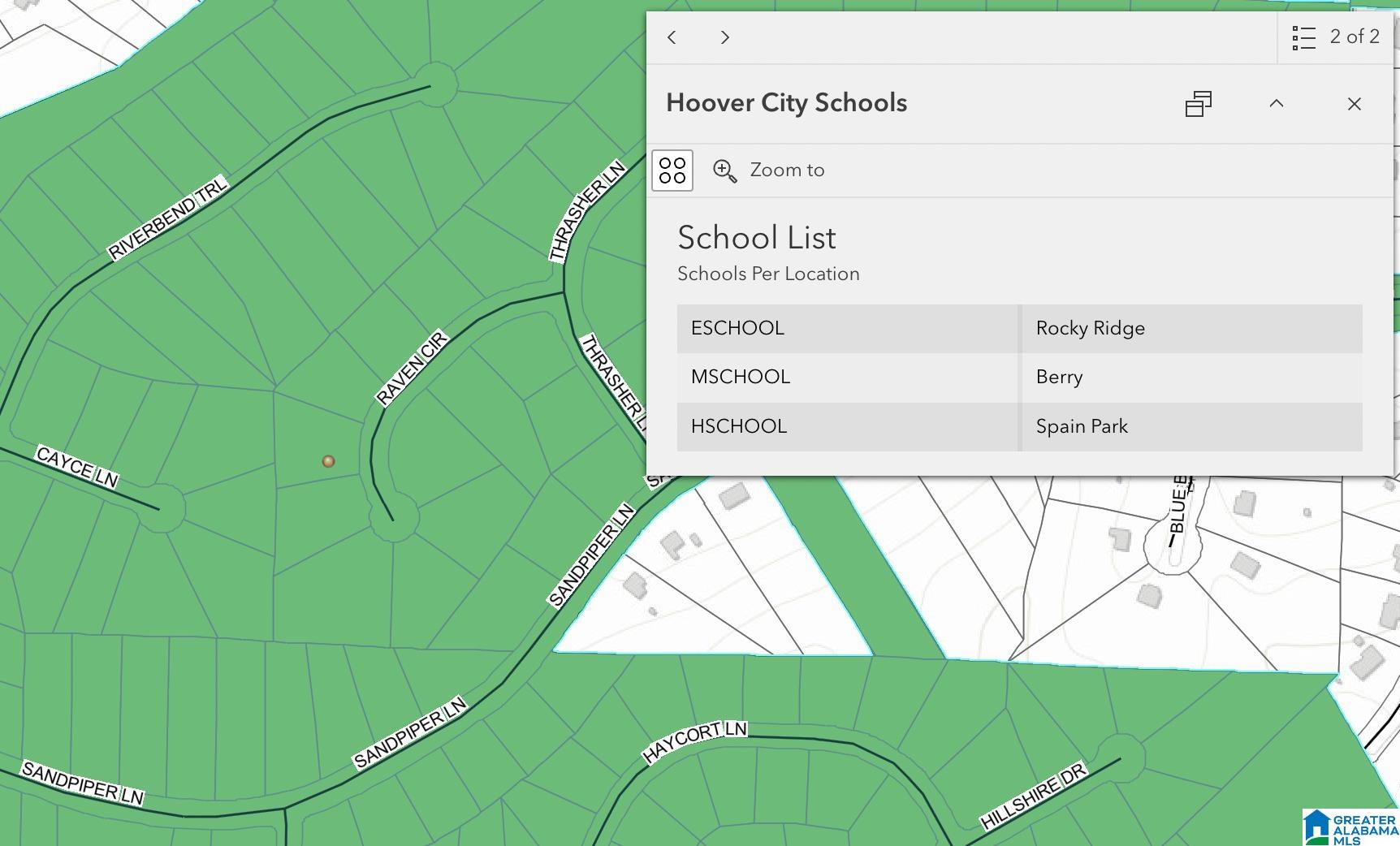Select the ESCHOOL field label

(x=737, y=328)
